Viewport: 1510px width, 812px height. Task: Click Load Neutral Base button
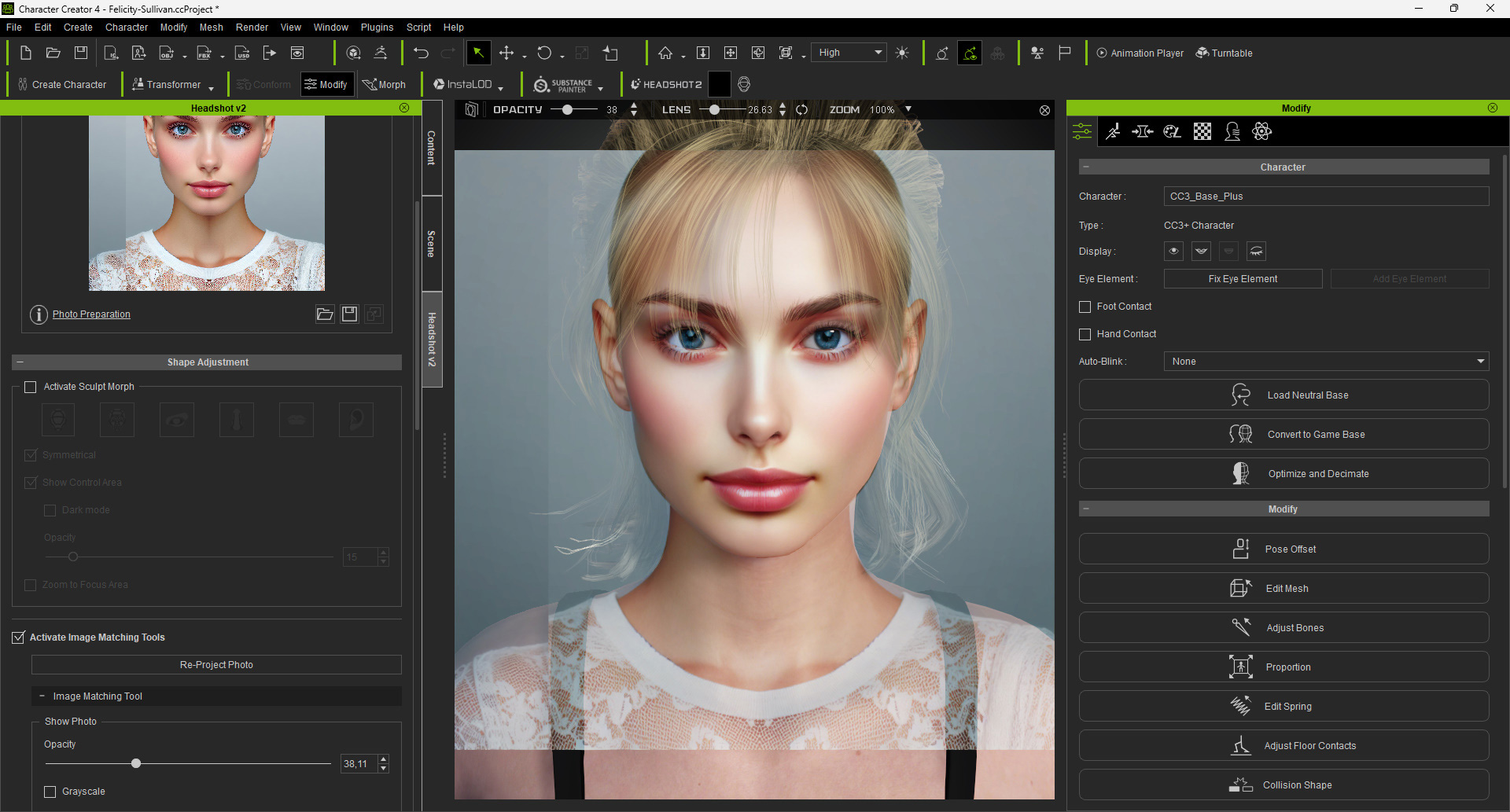(x=1283, y=395)
